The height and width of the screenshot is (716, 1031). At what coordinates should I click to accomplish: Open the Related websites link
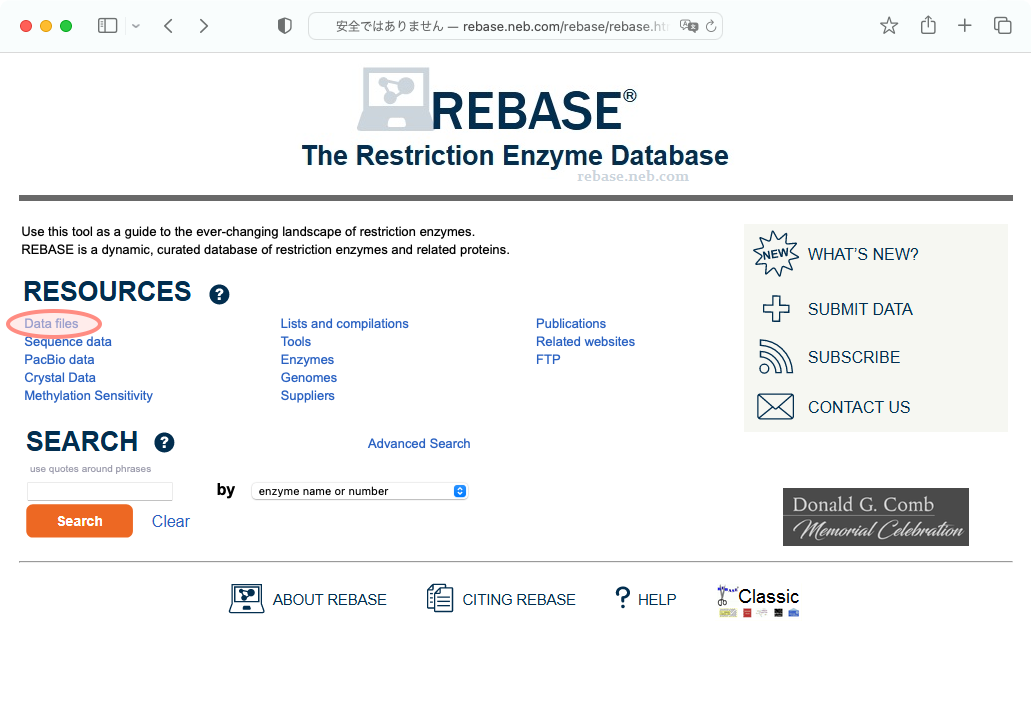[x=585, y=341]
